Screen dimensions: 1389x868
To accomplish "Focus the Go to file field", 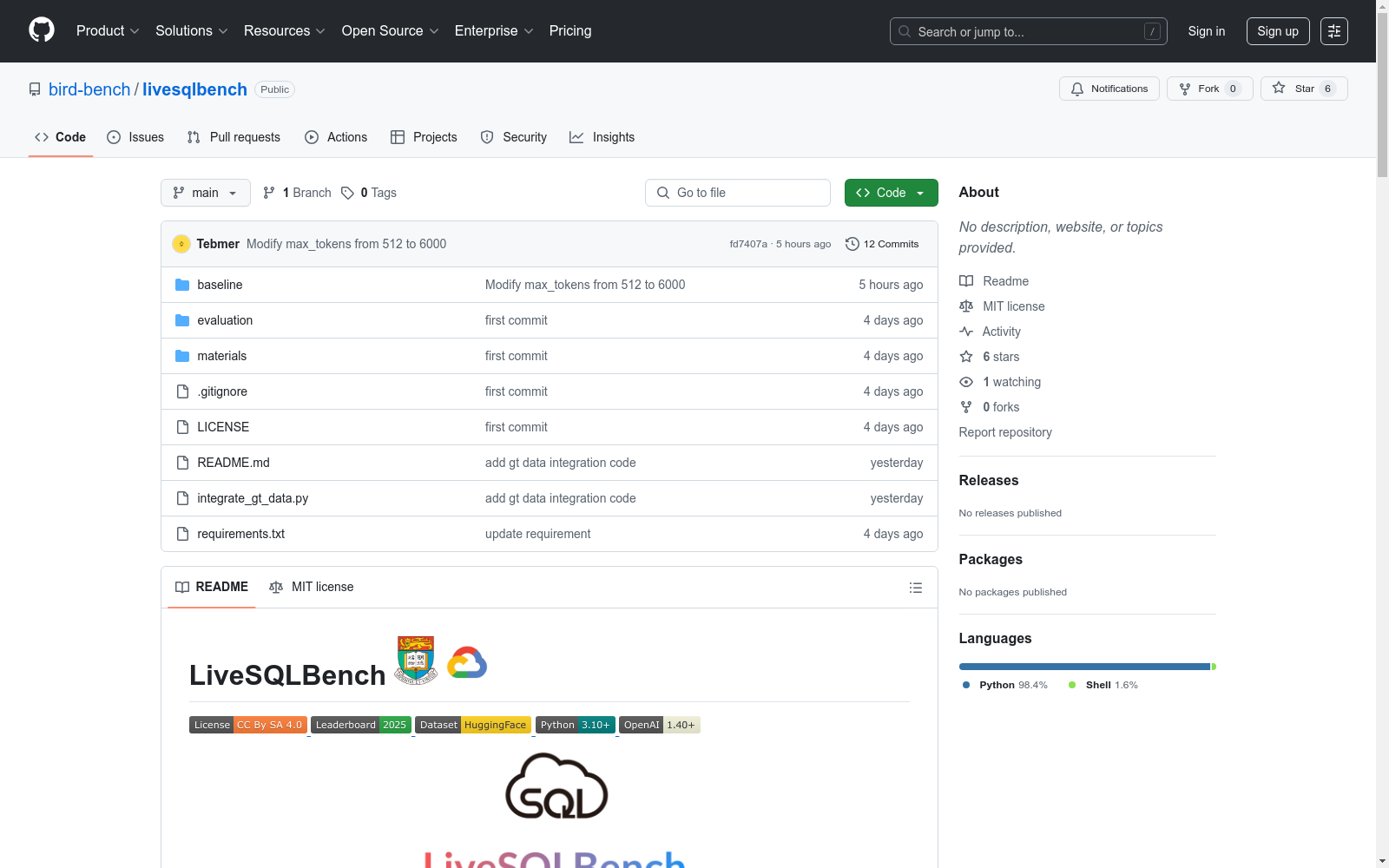I will (738, 193).
